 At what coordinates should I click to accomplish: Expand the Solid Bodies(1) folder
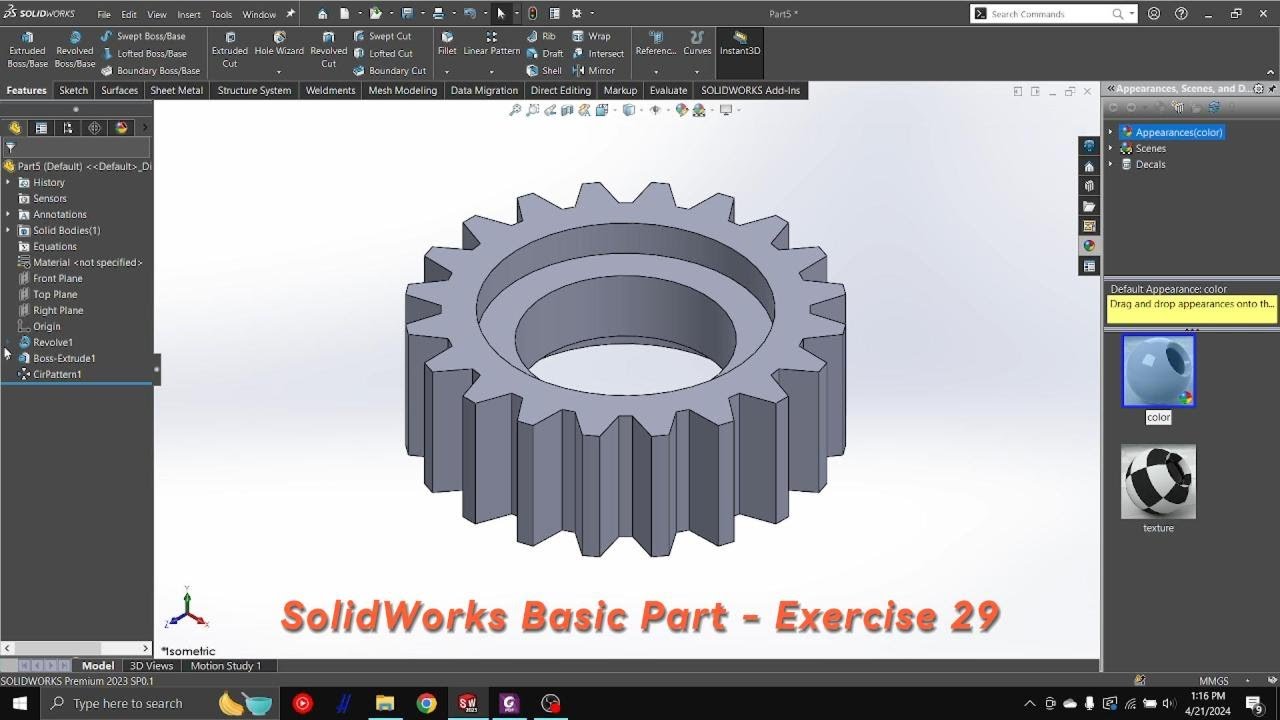[x=9, y=230]
